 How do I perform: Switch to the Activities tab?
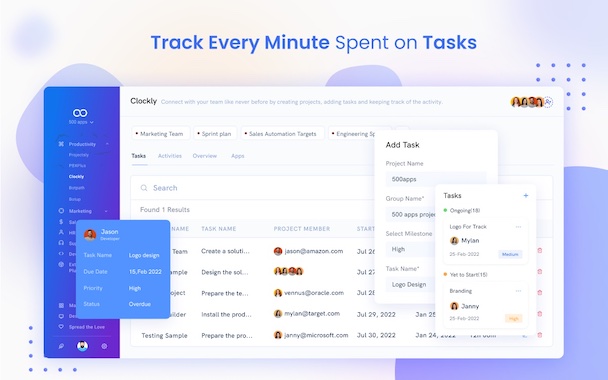point(169,156)
